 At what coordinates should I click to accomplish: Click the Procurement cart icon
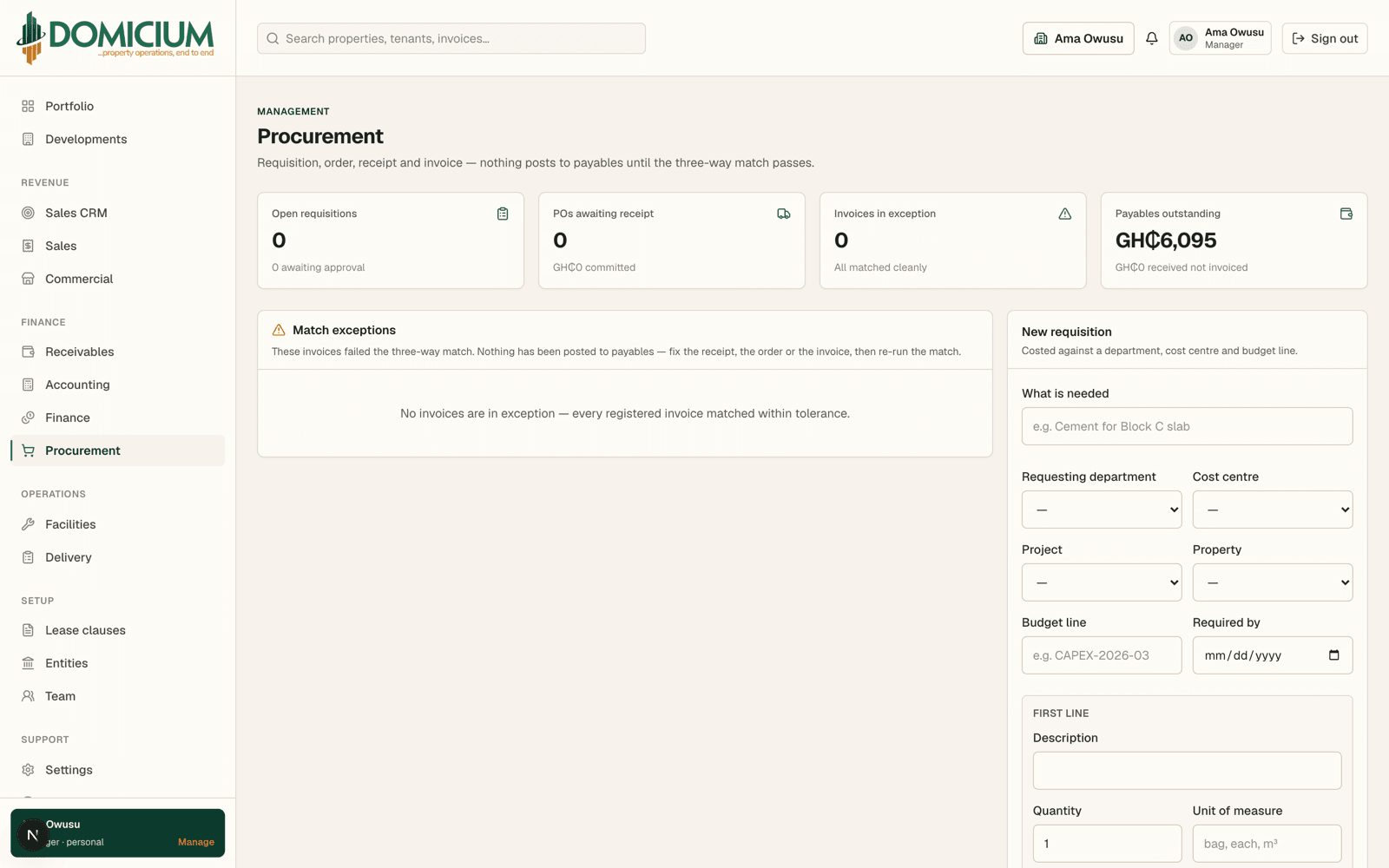[28, 450]
